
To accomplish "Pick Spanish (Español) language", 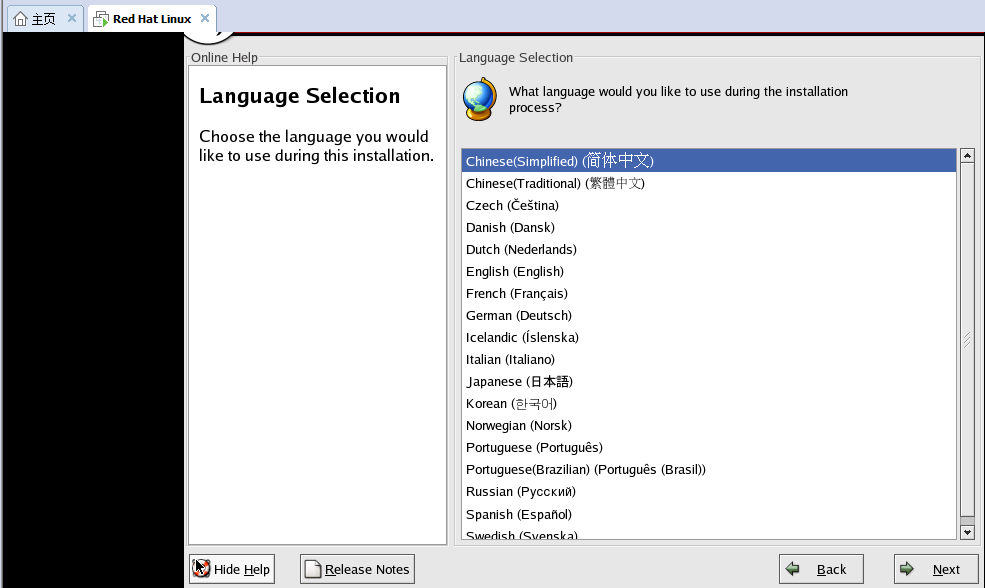I will click(709, 514).
